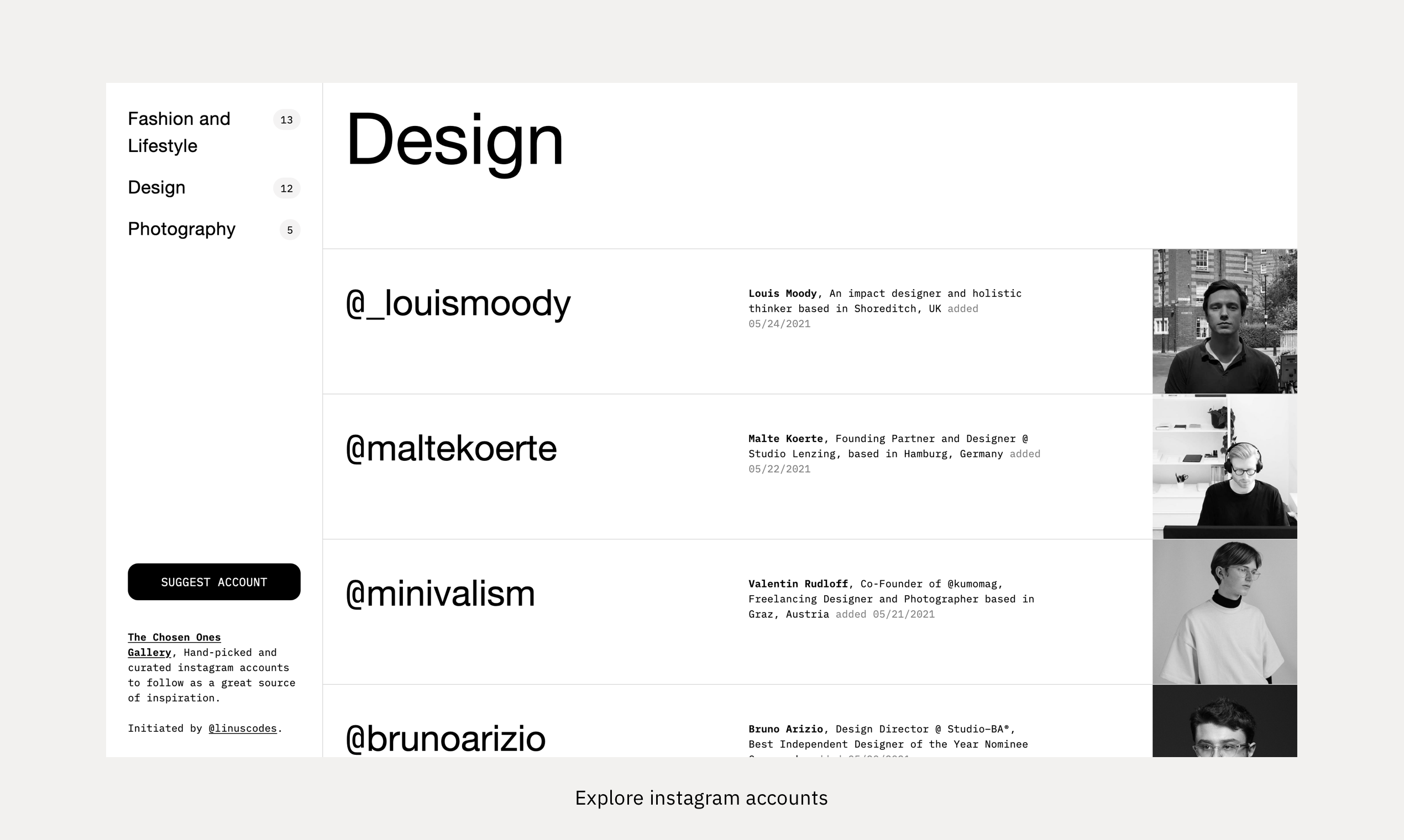The width and height of the screenshot is (1404, 840).
Task: Open the @brunoarizio account handle
Action: tap(445, 739)
